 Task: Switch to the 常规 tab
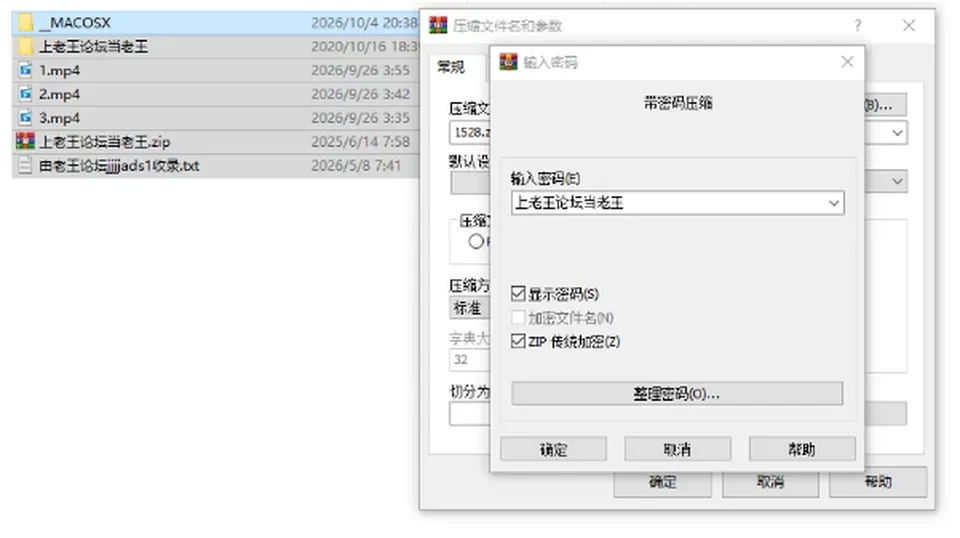click(x=451, y=67)
